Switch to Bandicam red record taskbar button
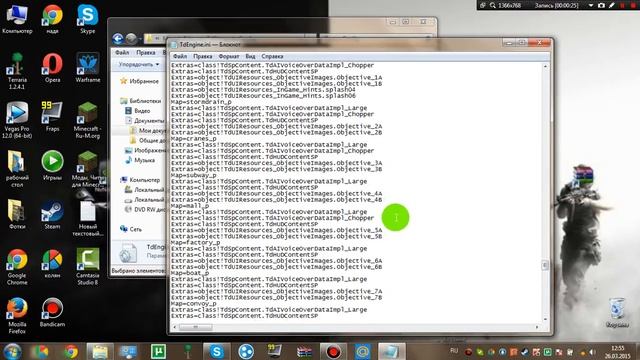This screenshot has height=360, width=640. point(333,351)
